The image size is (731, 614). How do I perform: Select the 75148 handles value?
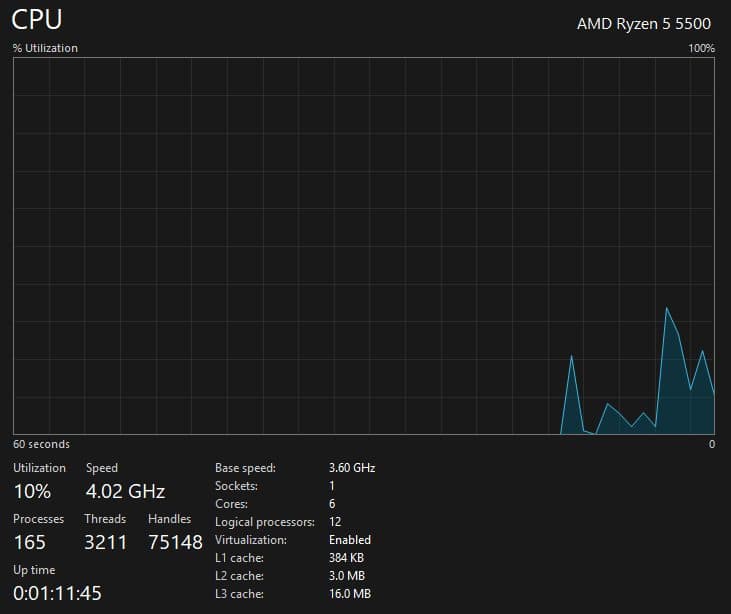(x=175, y=542)
